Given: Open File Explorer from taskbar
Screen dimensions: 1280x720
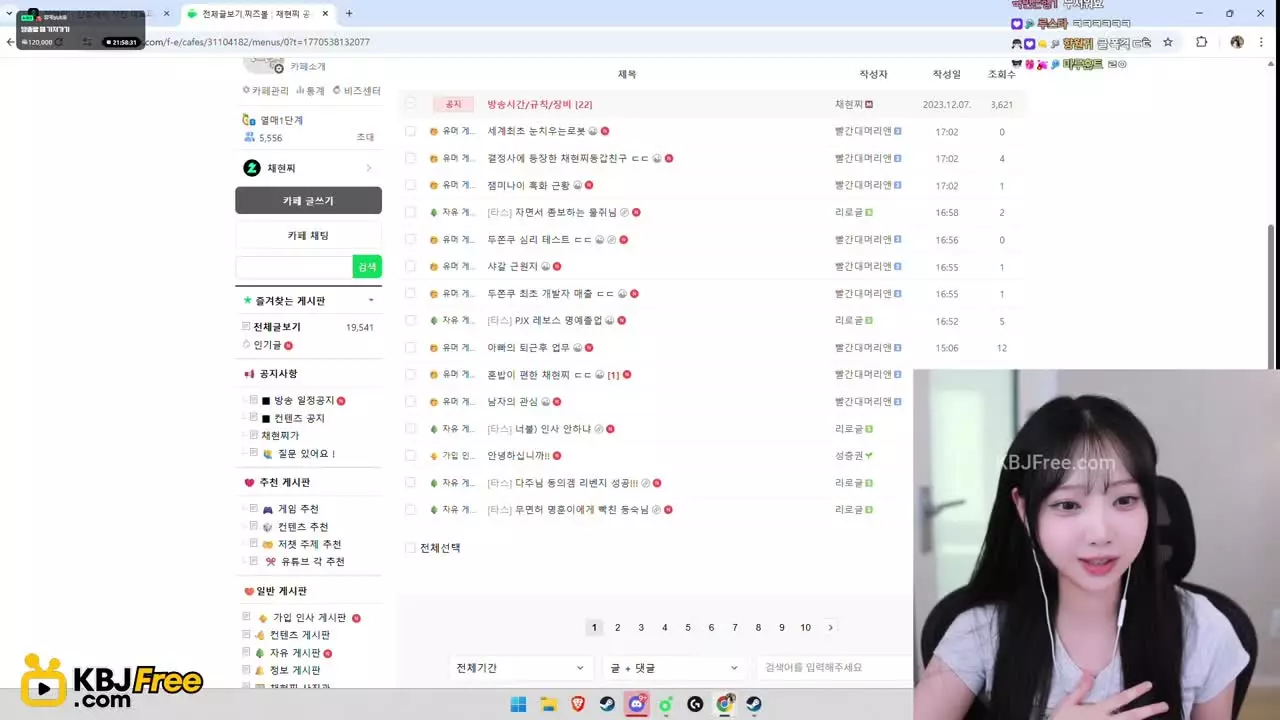Looking at the screenshot, I should (x=548, y=704).
